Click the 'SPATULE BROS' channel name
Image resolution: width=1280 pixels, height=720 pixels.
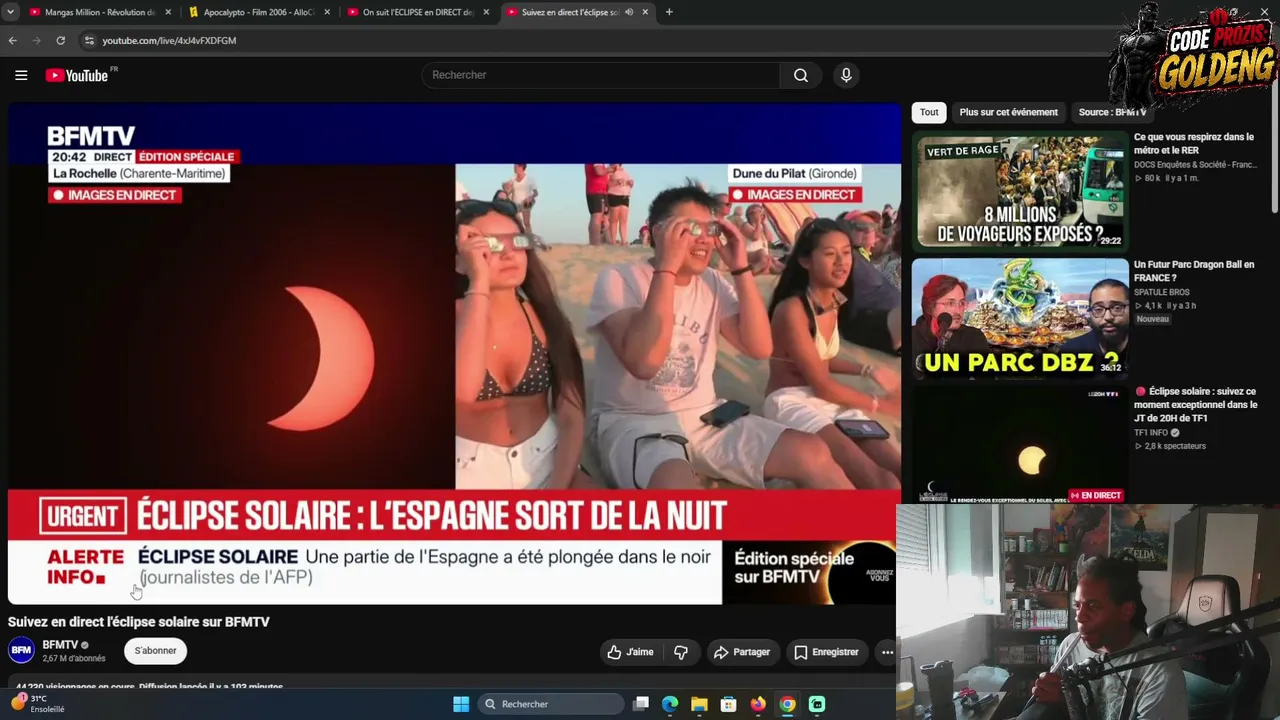[x=1161, y=292]
